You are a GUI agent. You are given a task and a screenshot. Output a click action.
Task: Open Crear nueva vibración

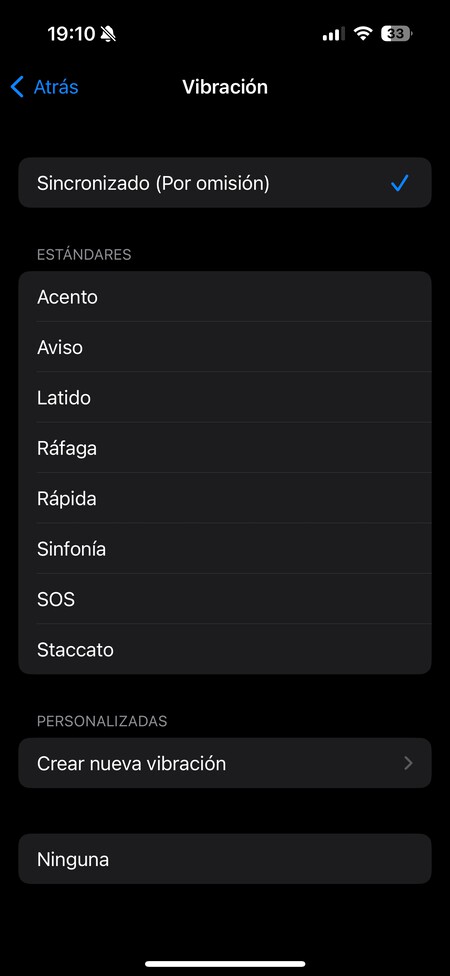click(x=225, y=763)
